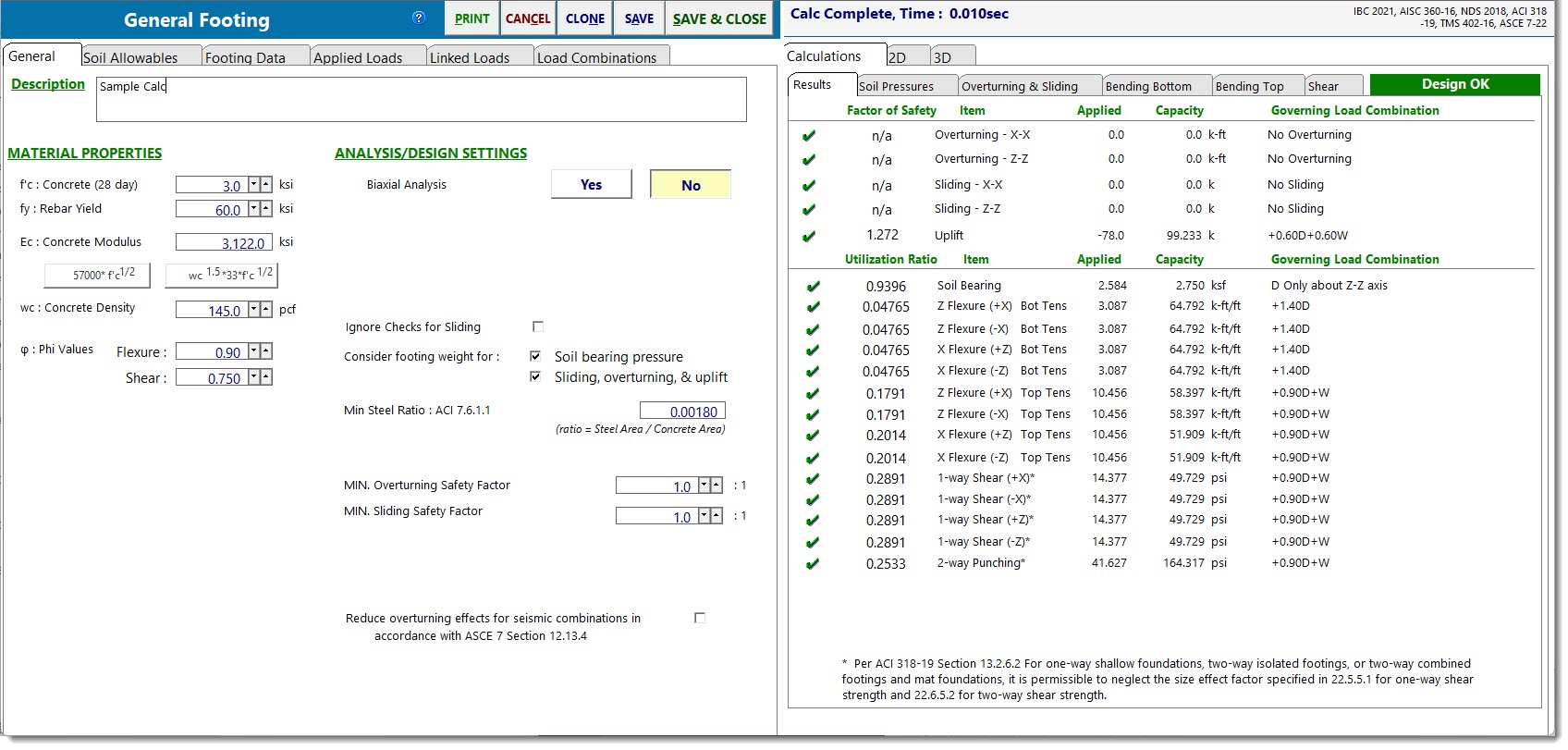
Task: Decrease MIN. Overturning Safety Factor down arrow
Action: (x=704, y=486)
